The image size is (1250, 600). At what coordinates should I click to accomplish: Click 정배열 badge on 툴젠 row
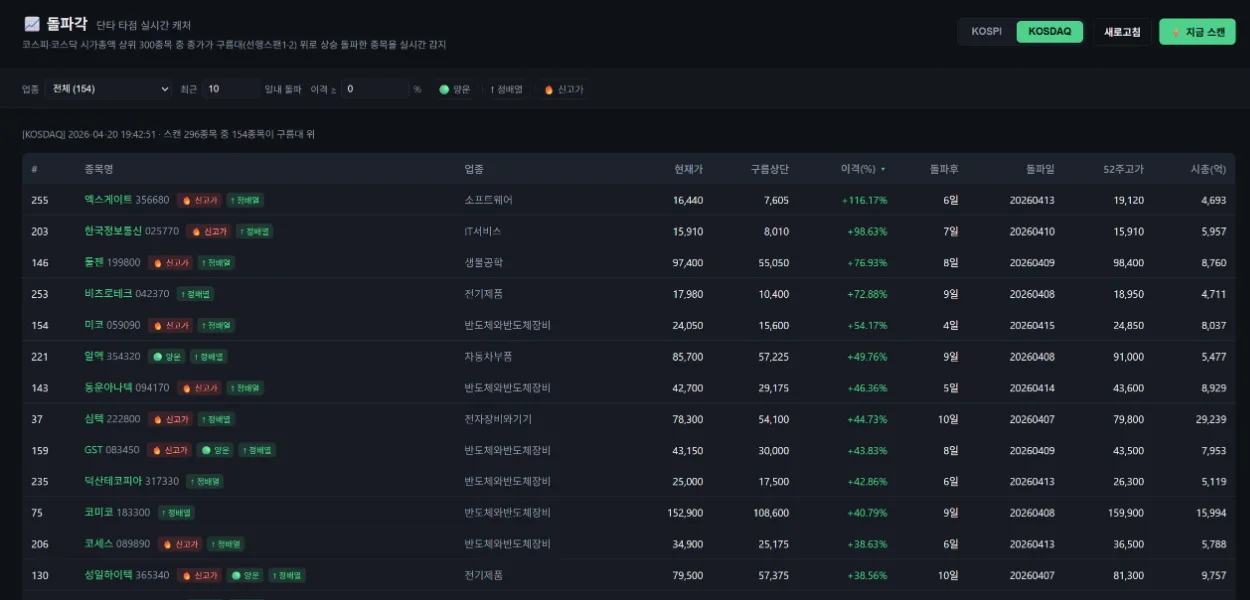coord(216,263)
